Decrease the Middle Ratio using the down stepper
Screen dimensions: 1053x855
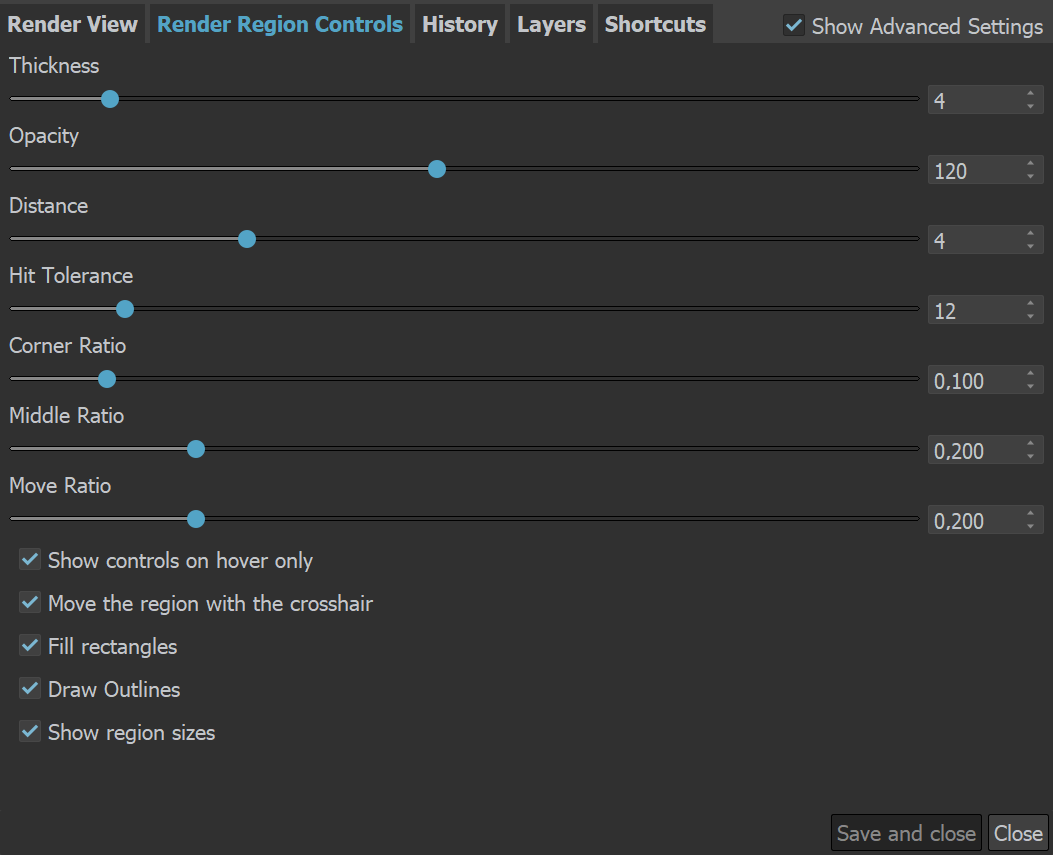point(1030,455)
